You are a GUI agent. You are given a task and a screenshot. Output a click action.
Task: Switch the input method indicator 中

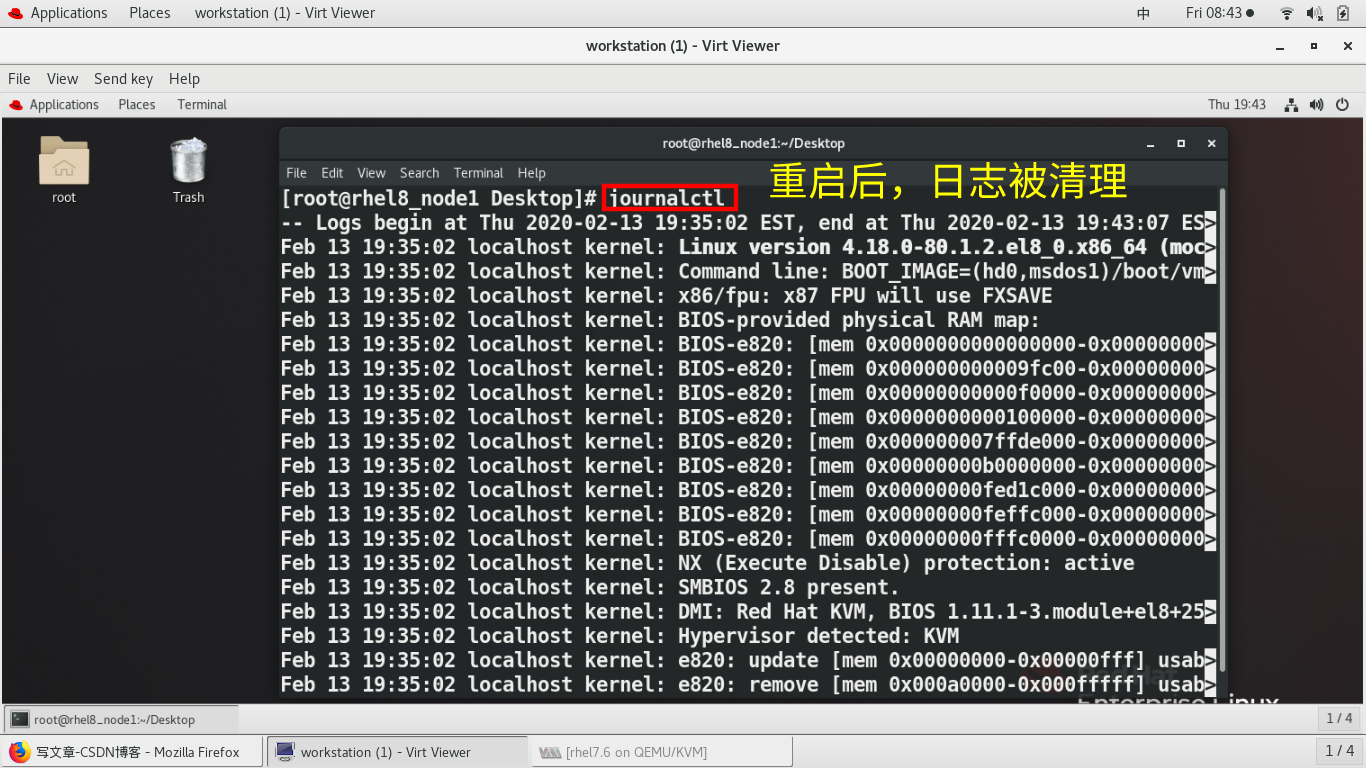tap(1144, 13)
